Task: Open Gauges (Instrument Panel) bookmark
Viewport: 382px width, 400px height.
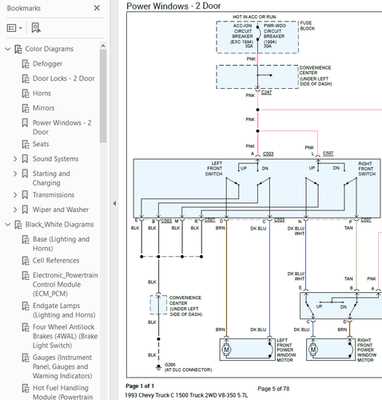Action: click(62, 367)
